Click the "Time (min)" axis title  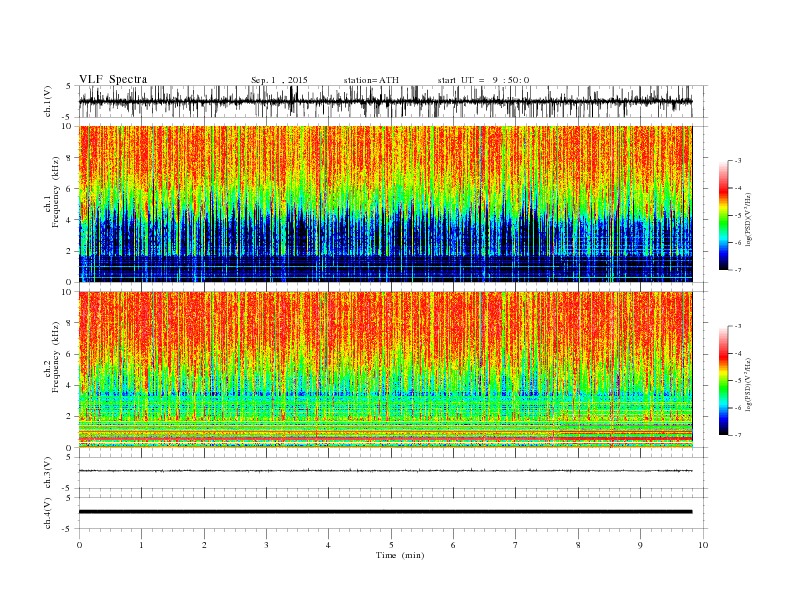click(400, 555)
